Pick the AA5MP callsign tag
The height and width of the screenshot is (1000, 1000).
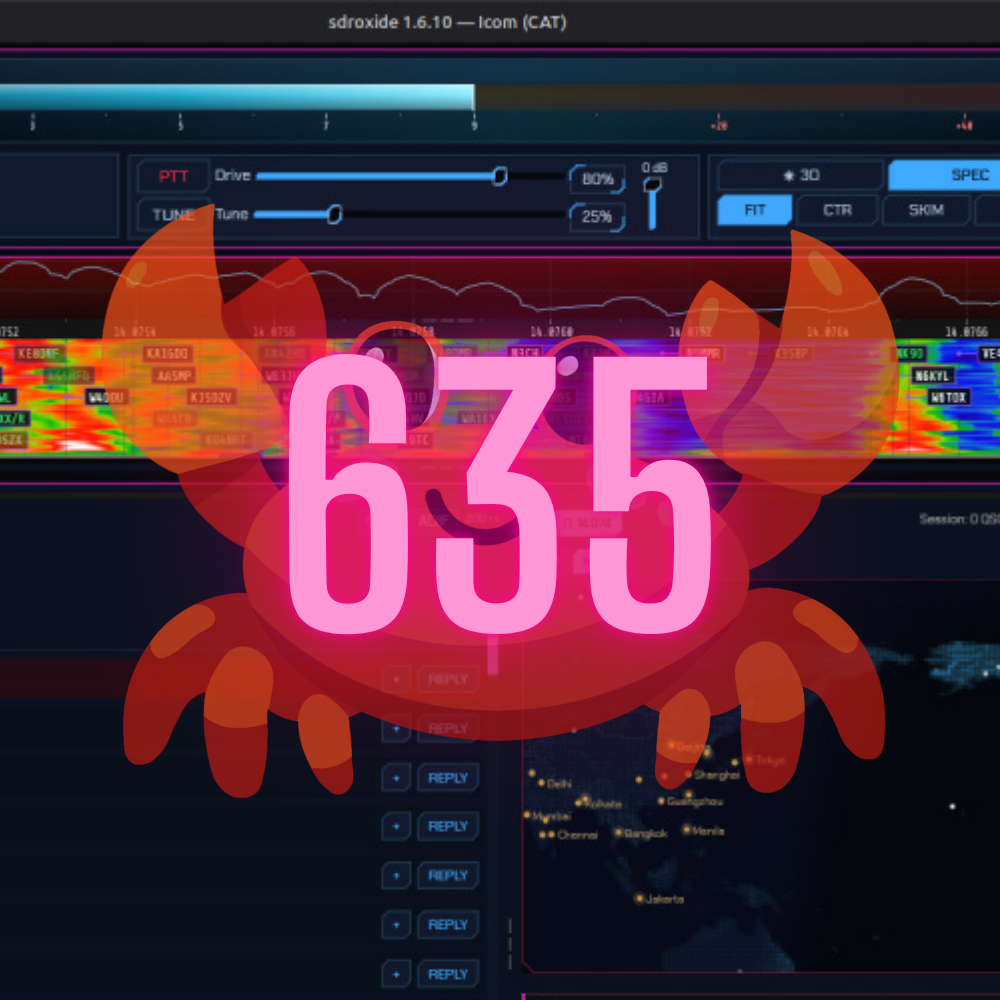pyautogui.click(x=173, y=376)
